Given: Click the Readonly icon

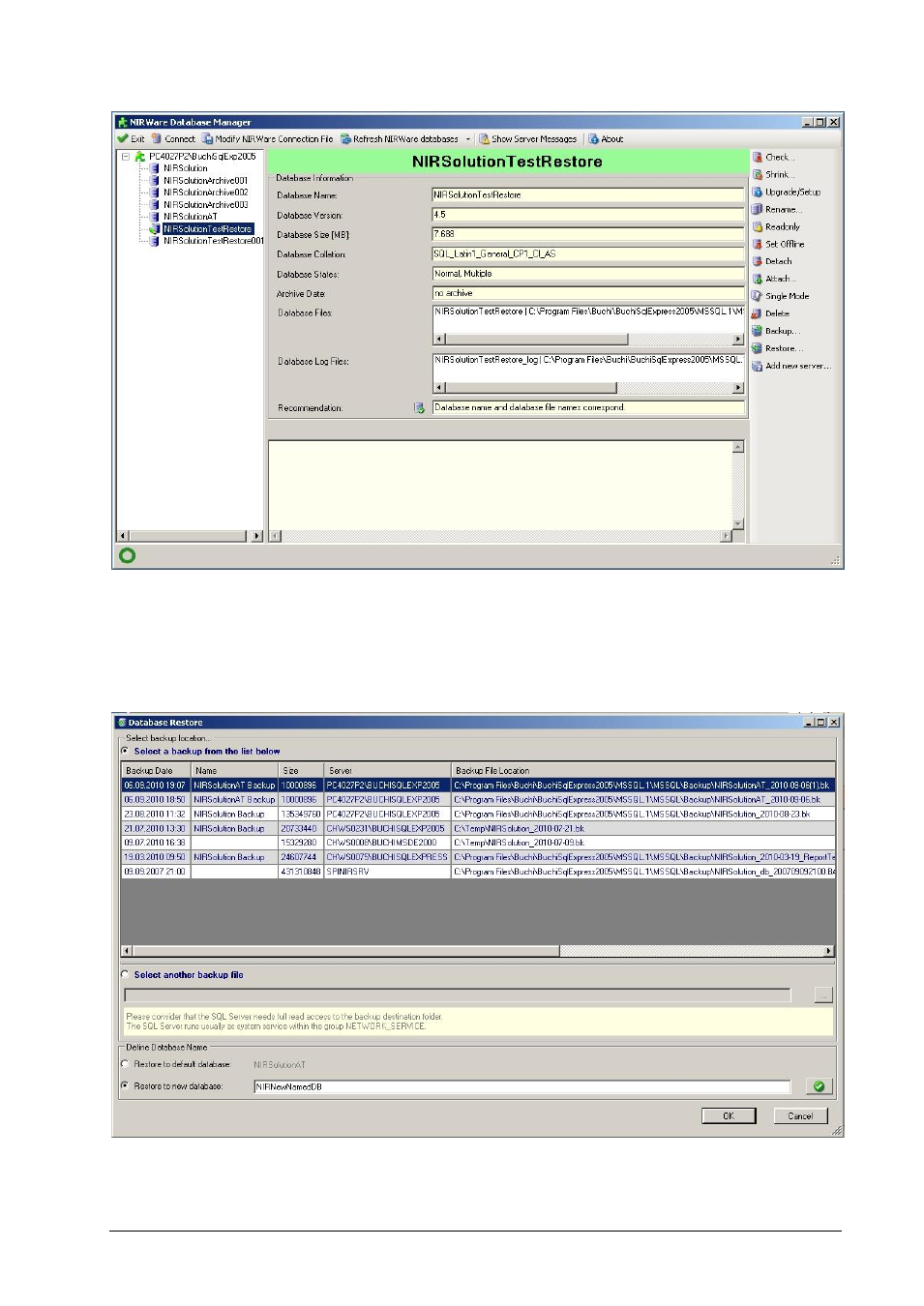Looking at the screenshot, I should [758, 226].
